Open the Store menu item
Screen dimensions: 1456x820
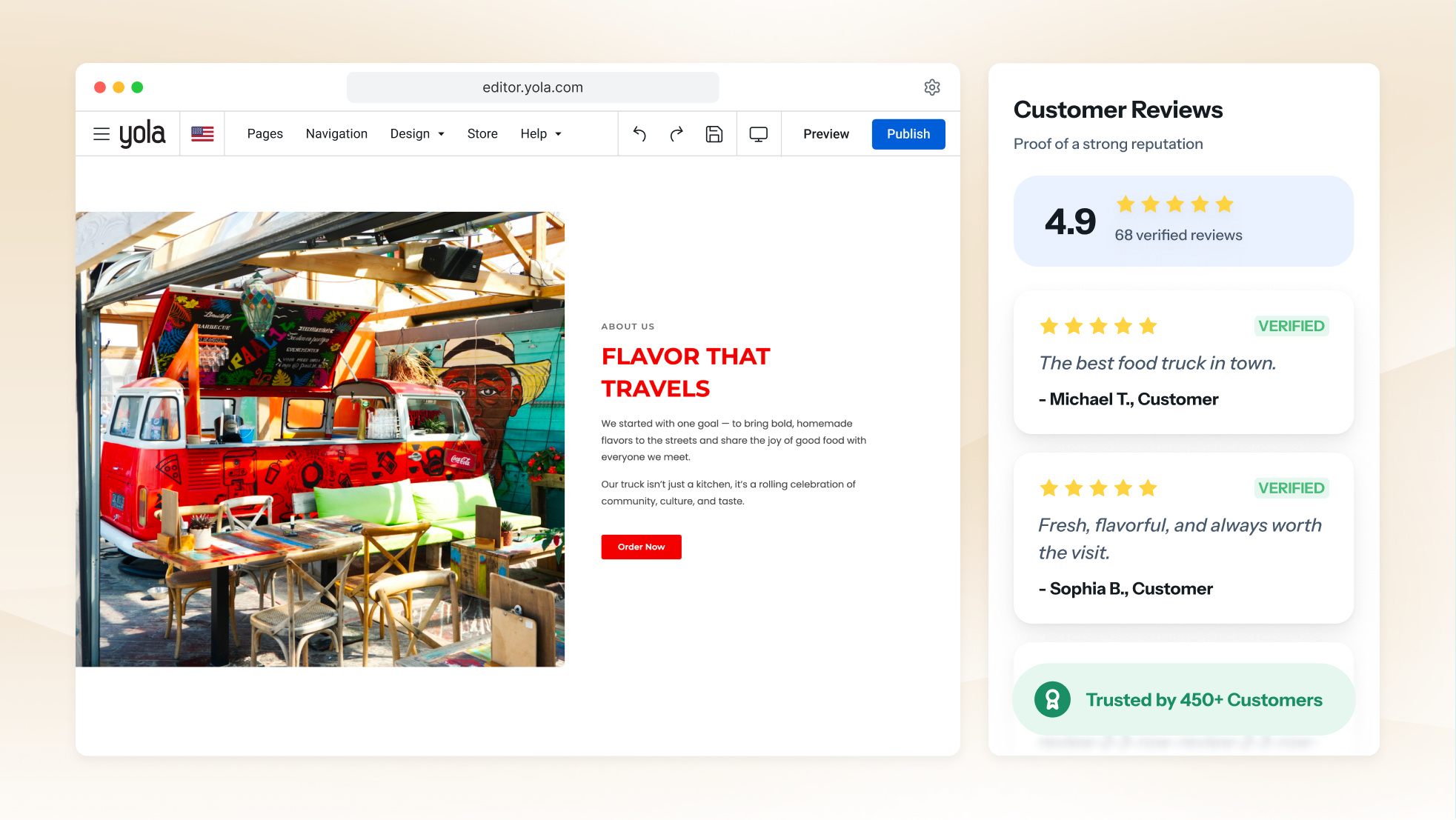coord(482,134)
